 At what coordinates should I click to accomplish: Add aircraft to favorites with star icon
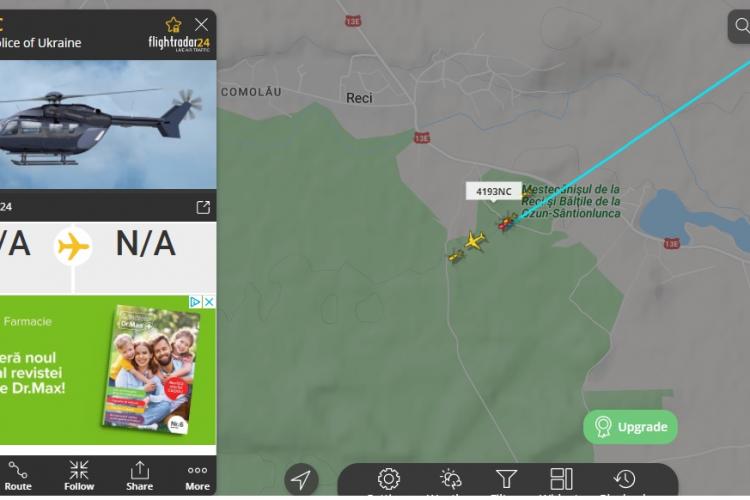tap(173, 24)
